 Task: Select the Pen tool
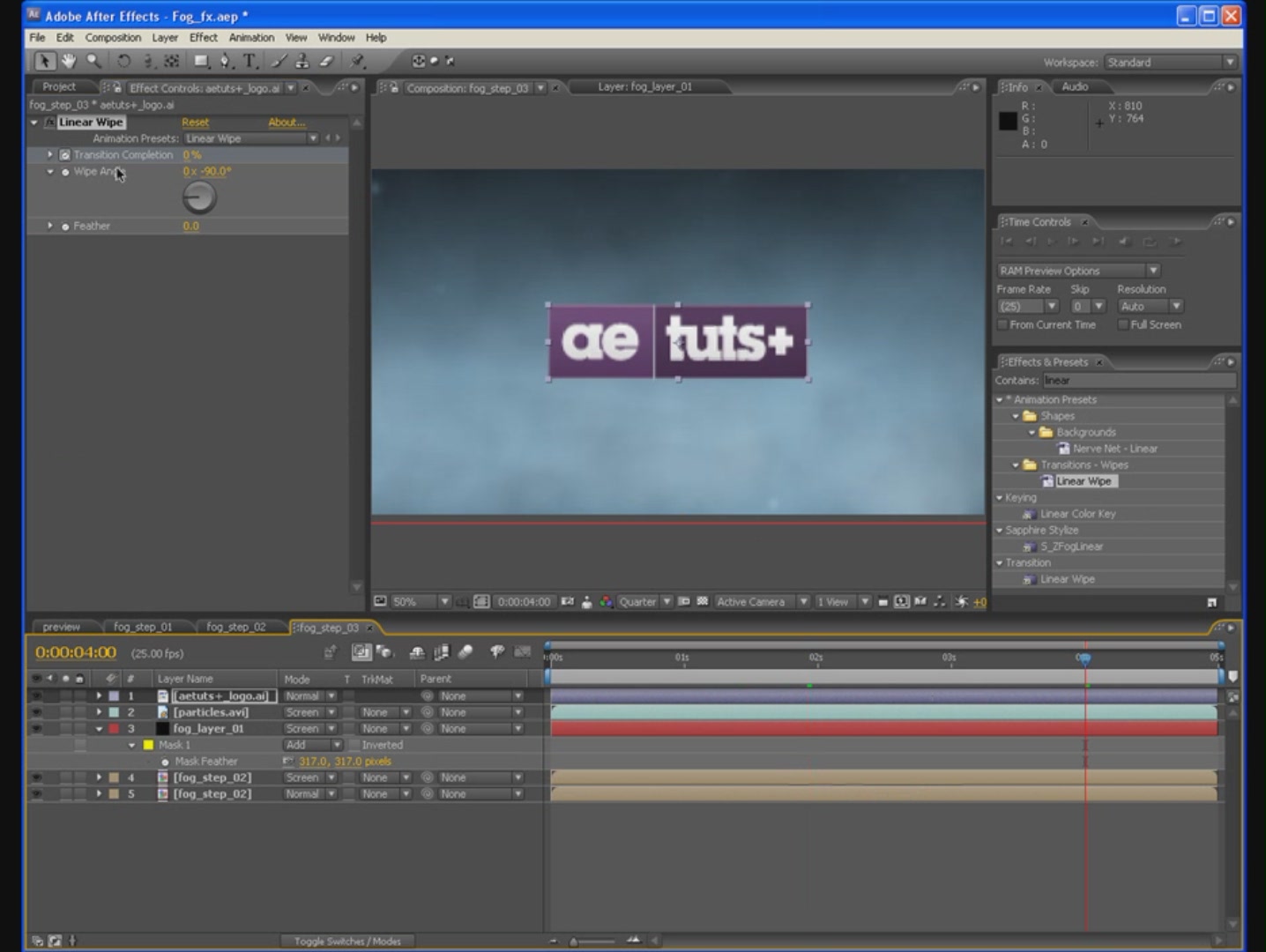(x=226, y=61)
